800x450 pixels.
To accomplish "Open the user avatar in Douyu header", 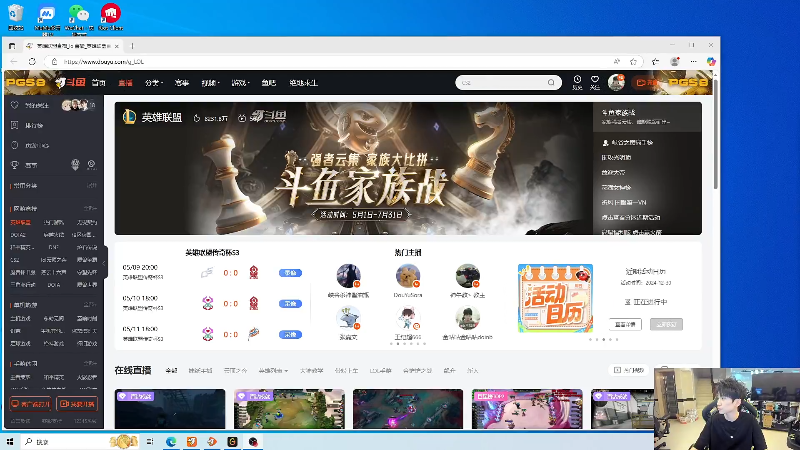I will pyautogui.click(x=616, y=83).
